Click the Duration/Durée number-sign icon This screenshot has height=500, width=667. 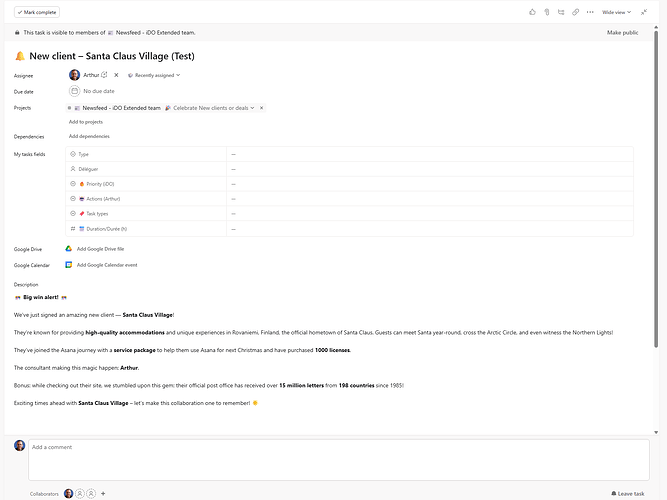[x=73, y=229]
